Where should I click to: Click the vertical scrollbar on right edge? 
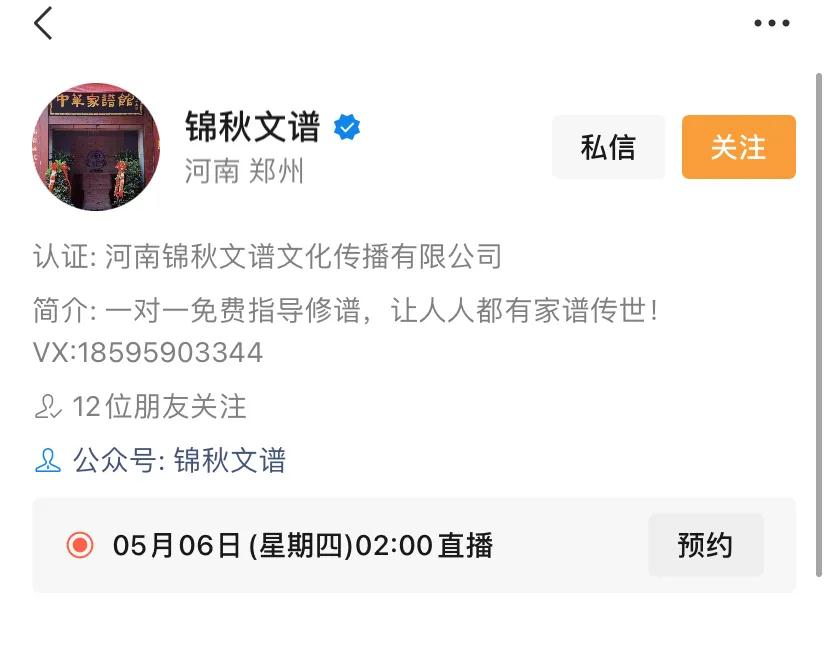coord(818,325)
